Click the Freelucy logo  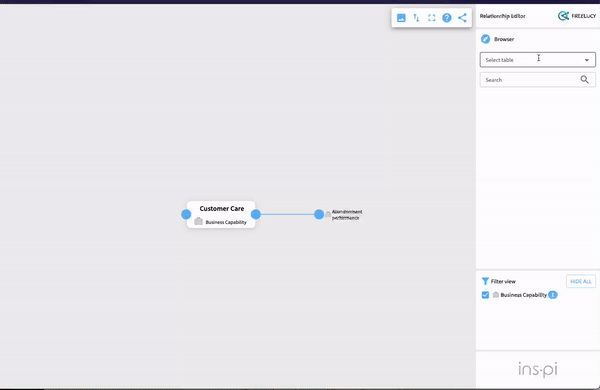[577, 16]
